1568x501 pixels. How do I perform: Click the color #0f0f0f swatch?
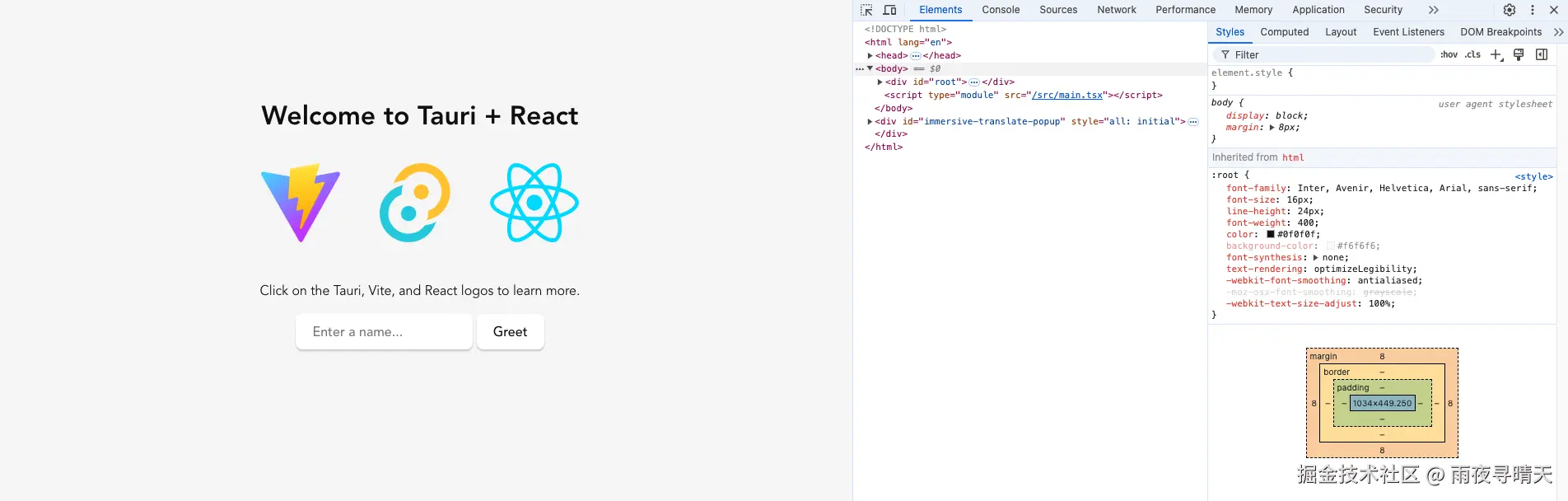[1271, 235]
